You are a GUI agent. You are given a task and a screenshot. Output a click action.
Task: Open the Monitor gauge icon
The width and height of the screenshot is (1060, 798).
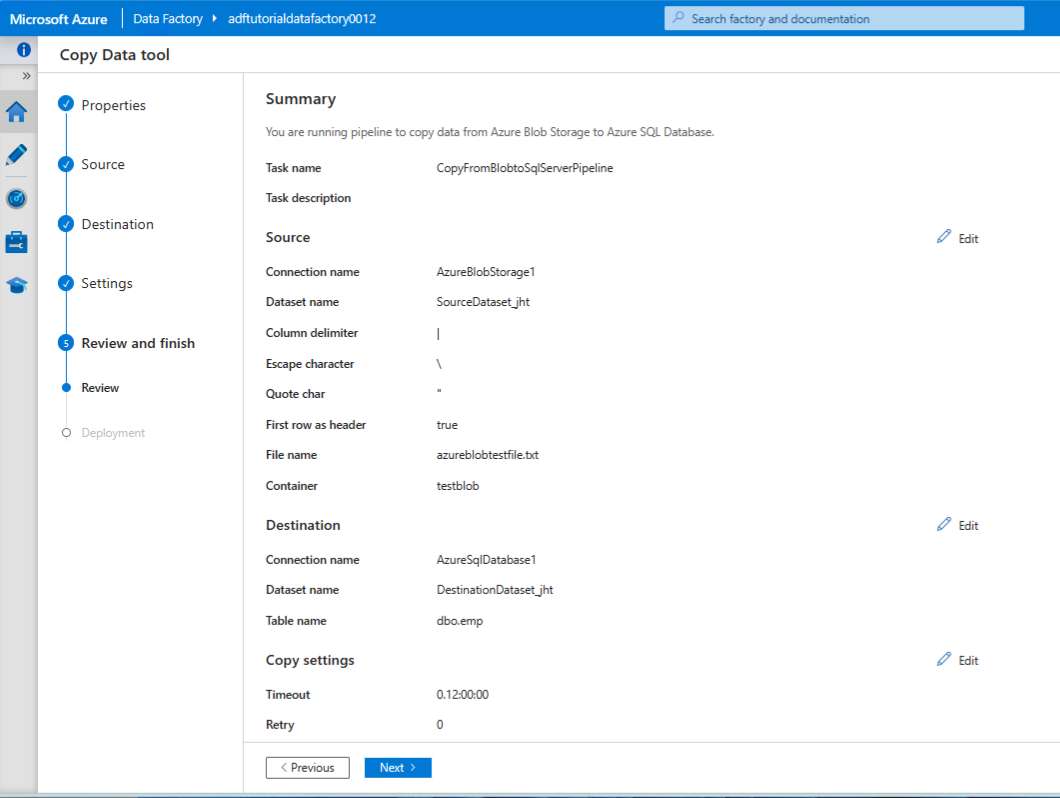click(x=17, y=199)
